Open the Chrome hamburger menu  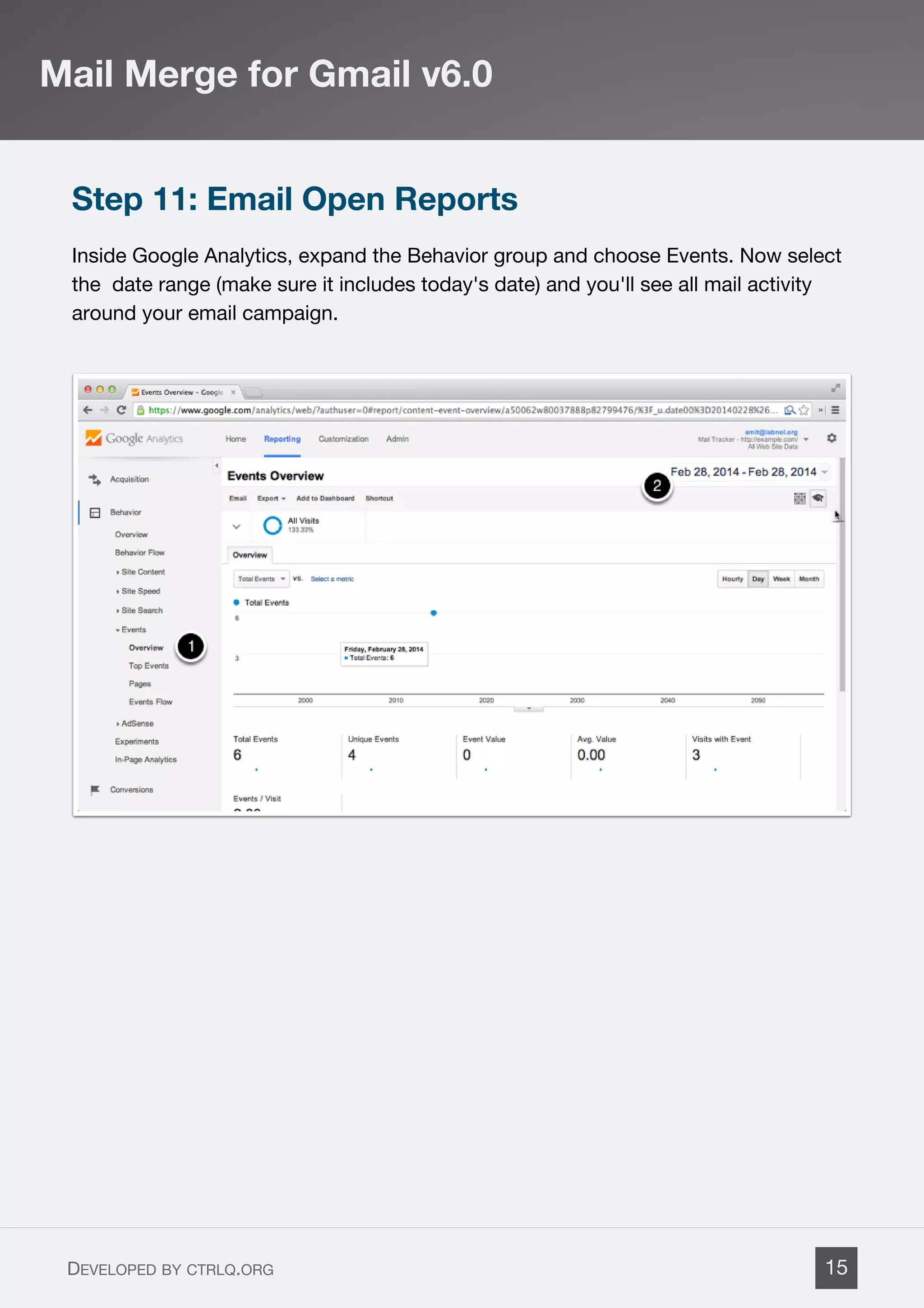tap(835, 410)
